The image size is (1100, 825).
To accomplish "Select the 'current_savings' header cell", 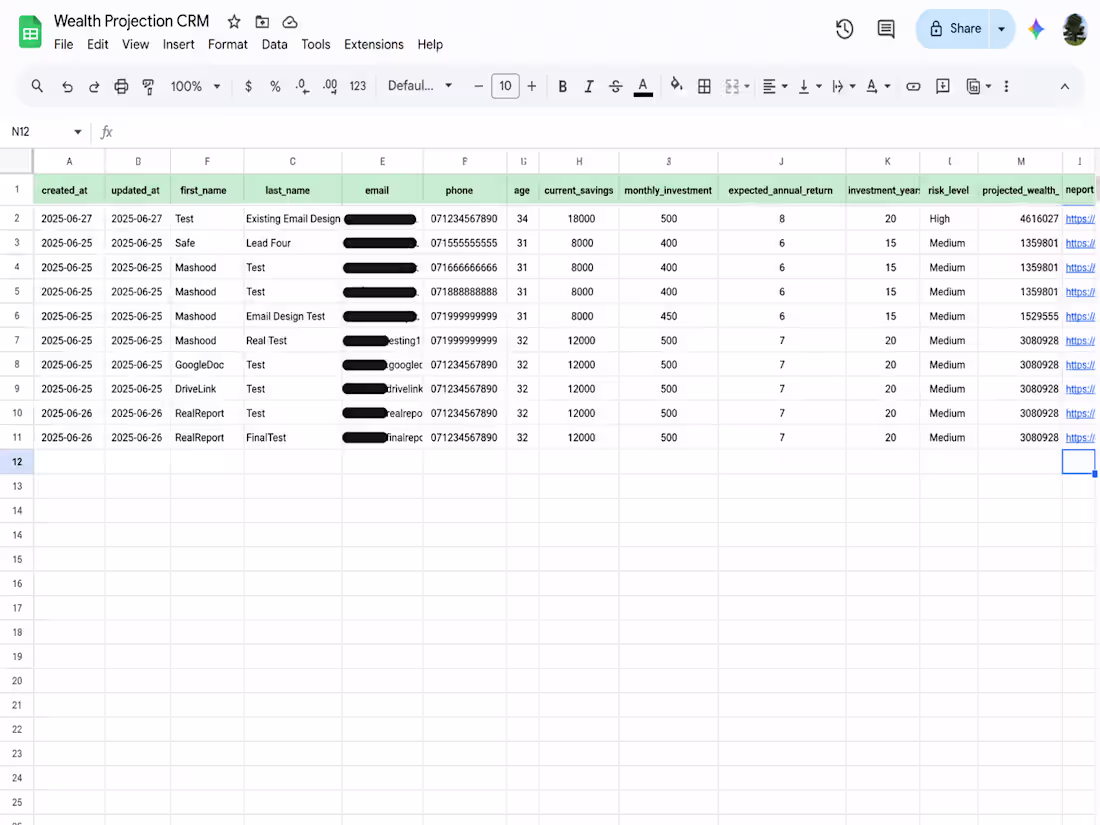I will pos(579,190).
